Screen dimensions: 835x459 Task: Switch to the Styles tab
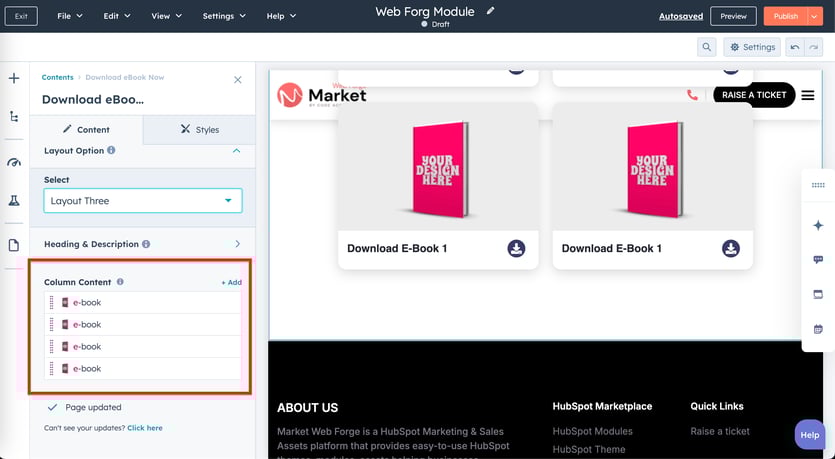click(199, 129)
